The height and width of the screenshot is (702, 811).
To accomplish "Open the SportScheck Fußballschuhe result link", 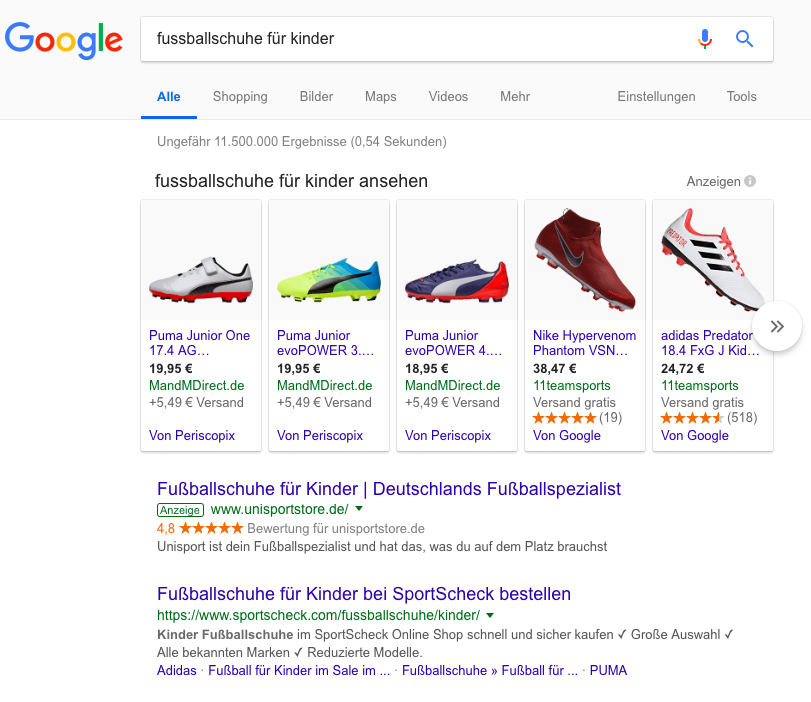I will click(x=364, y=594).
